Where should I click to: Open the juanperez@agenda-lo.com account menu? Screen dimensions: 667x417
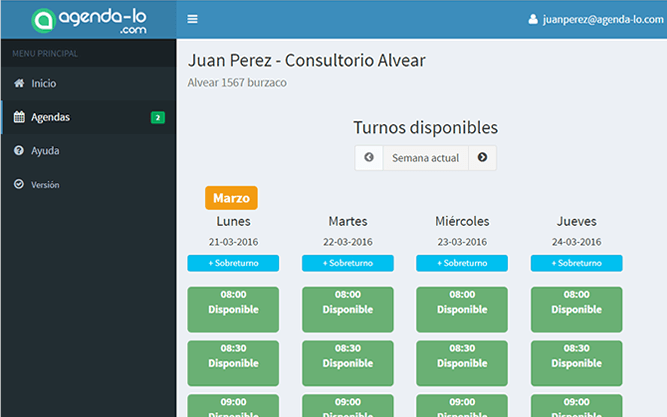(x=596, y=19)
